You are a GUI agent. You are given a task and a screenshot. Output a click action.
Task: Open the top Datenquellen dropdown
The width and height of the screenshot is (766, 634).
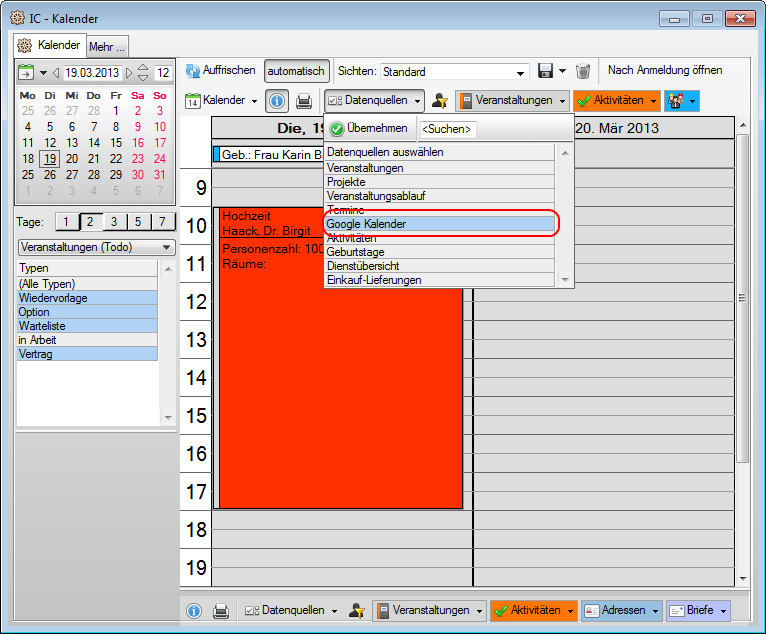(374, 101)
